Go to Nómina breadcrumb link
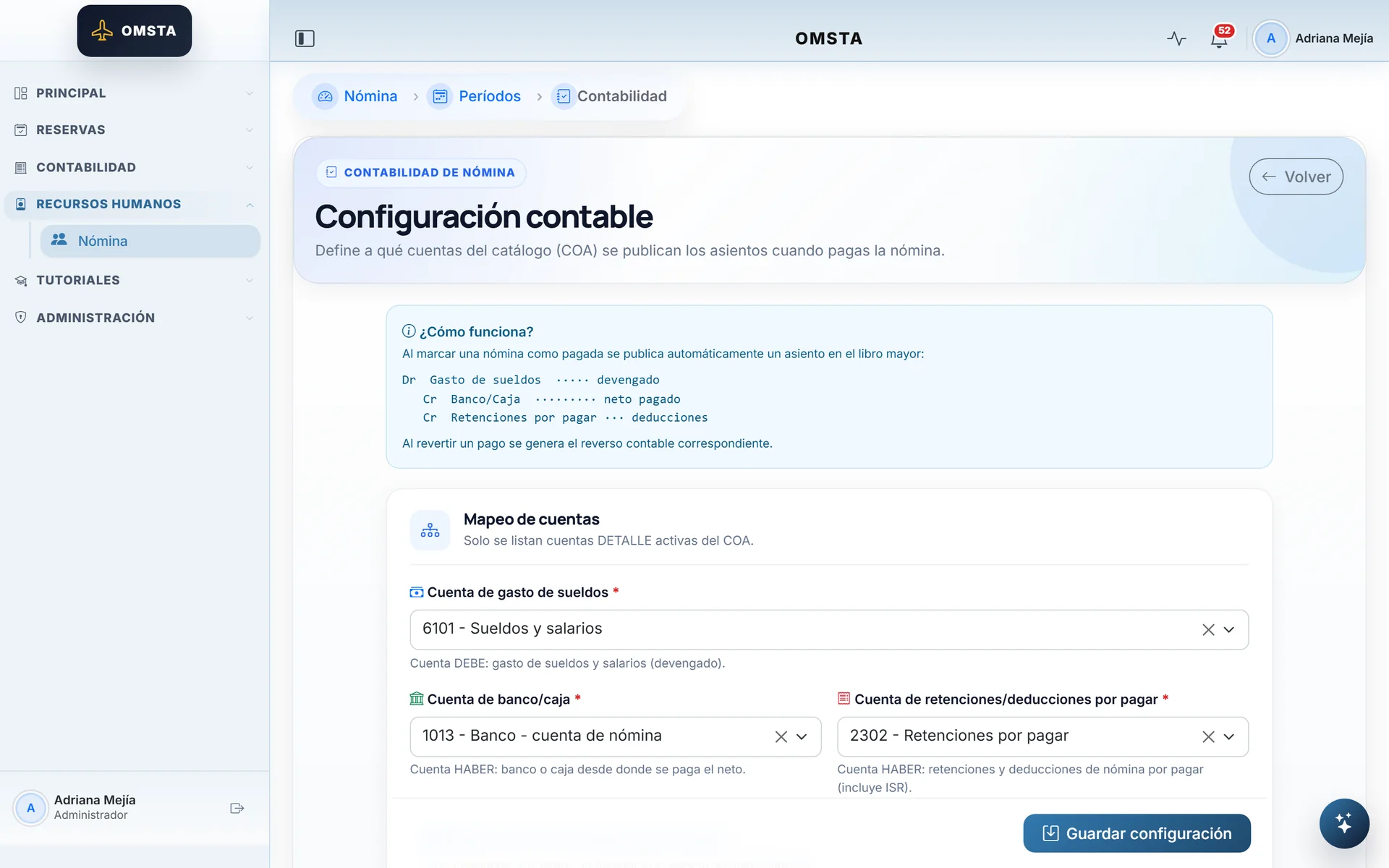1389x868 pixels. tap(370, 96)
